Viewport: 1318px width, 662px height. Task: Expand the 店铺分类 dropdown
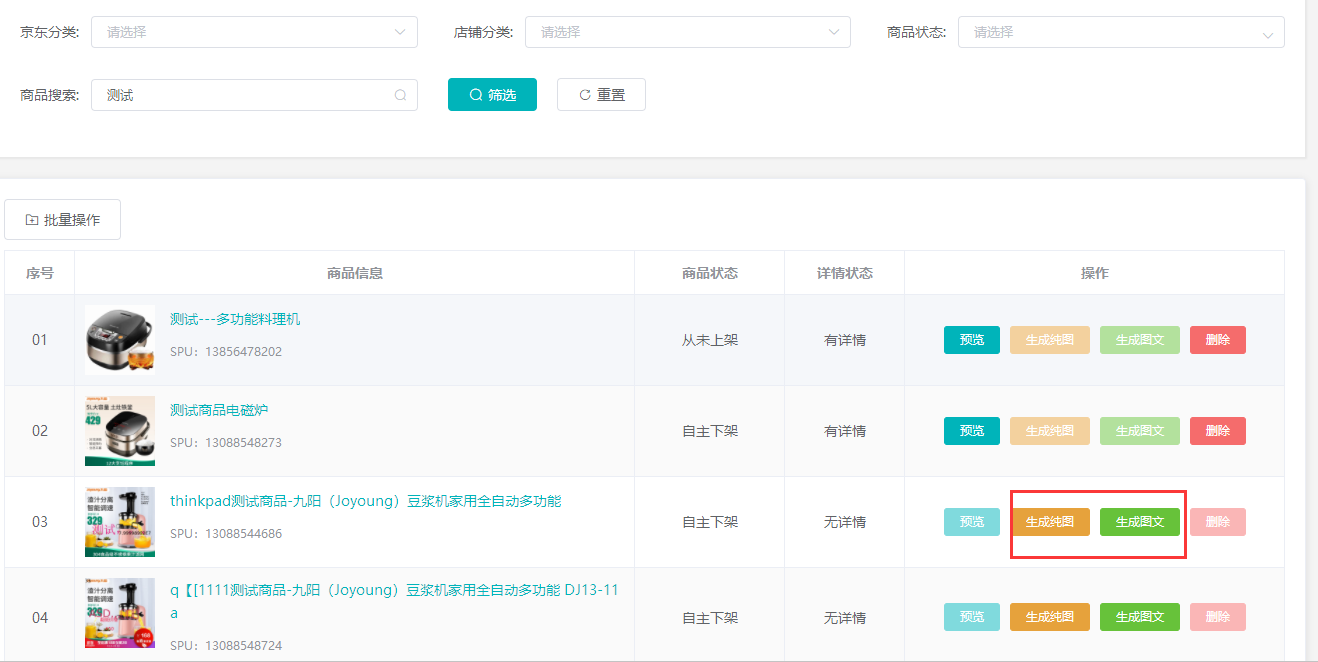[687, 32]
